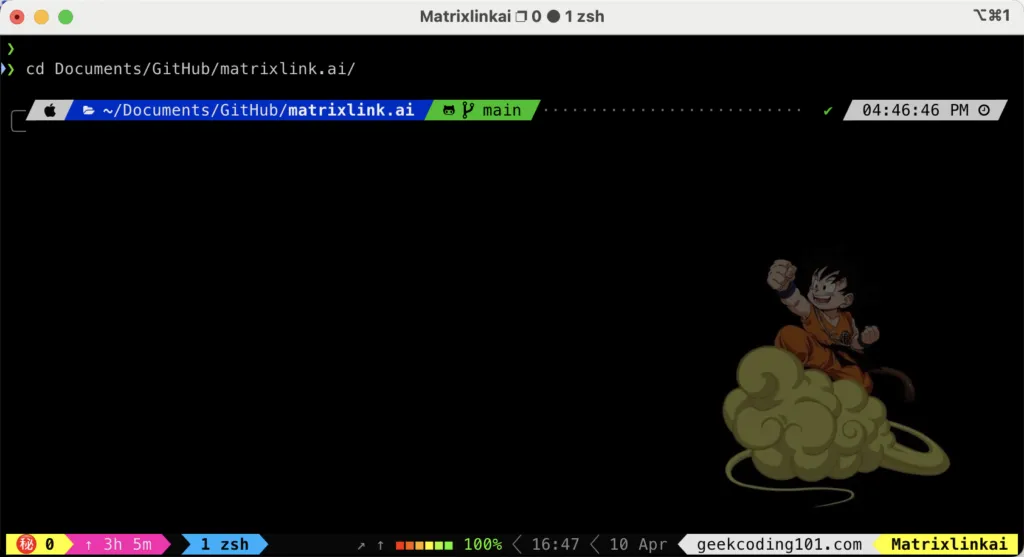Click the Apple logo in the prompt
This screenshot has height=557, width=1024.
pyautogui.click(x=50, y=110)
